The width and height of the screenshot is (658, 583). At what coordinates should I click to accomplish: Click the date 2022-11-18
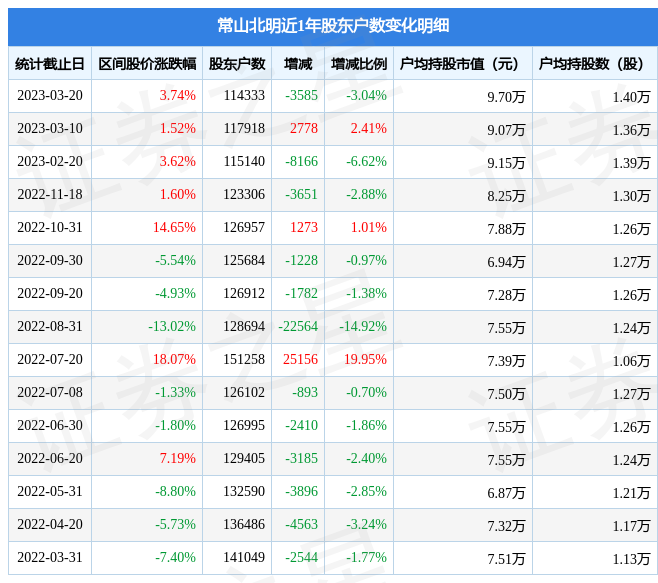[50, 194]
